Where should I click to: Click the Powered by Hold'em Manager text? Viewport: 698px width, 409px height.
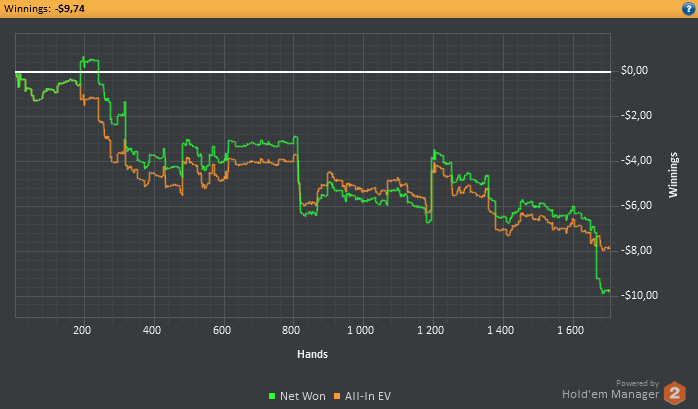click(611, 390)
